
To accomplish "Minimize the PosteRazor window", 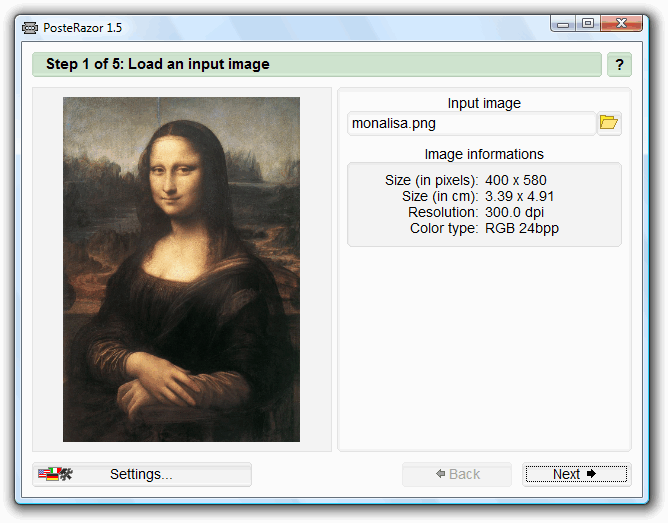I will (x=564, y=23).
